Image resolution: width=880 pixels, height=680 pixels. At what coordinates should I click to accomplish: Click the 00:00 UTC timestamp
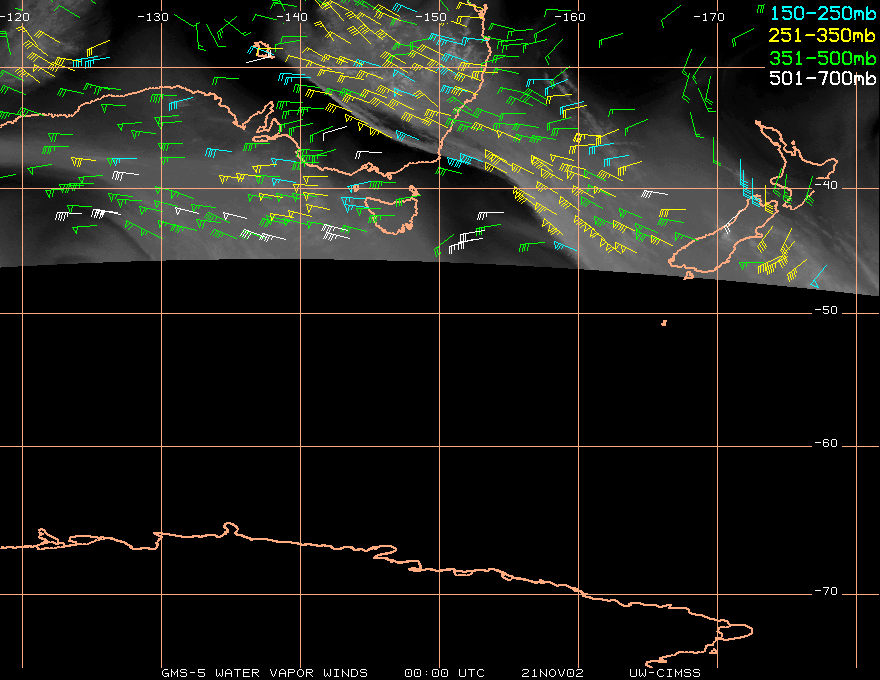tap(444, 672)
